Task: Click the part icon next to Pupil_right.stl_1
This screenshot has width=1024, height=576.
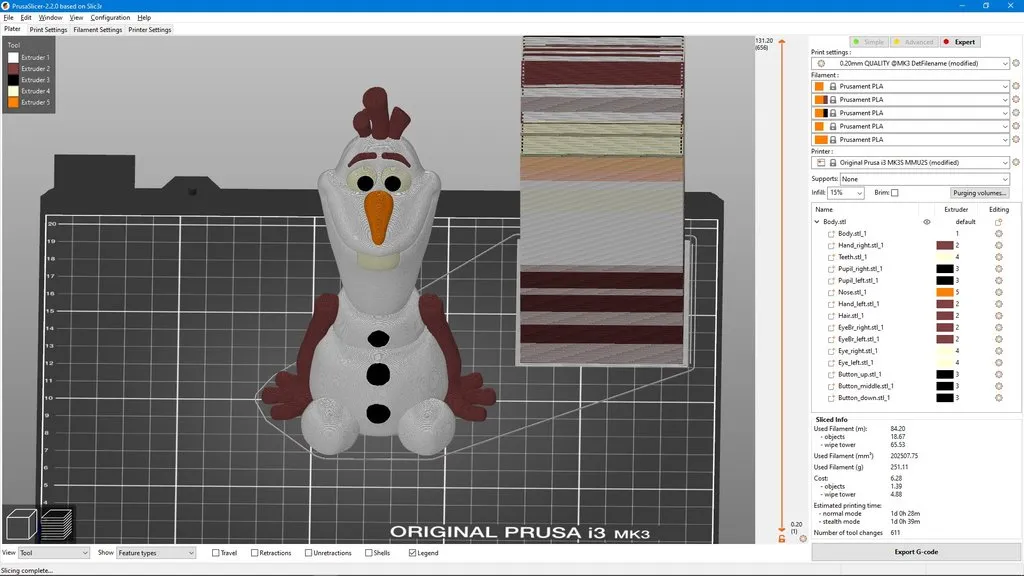Action: coord(831,269)
